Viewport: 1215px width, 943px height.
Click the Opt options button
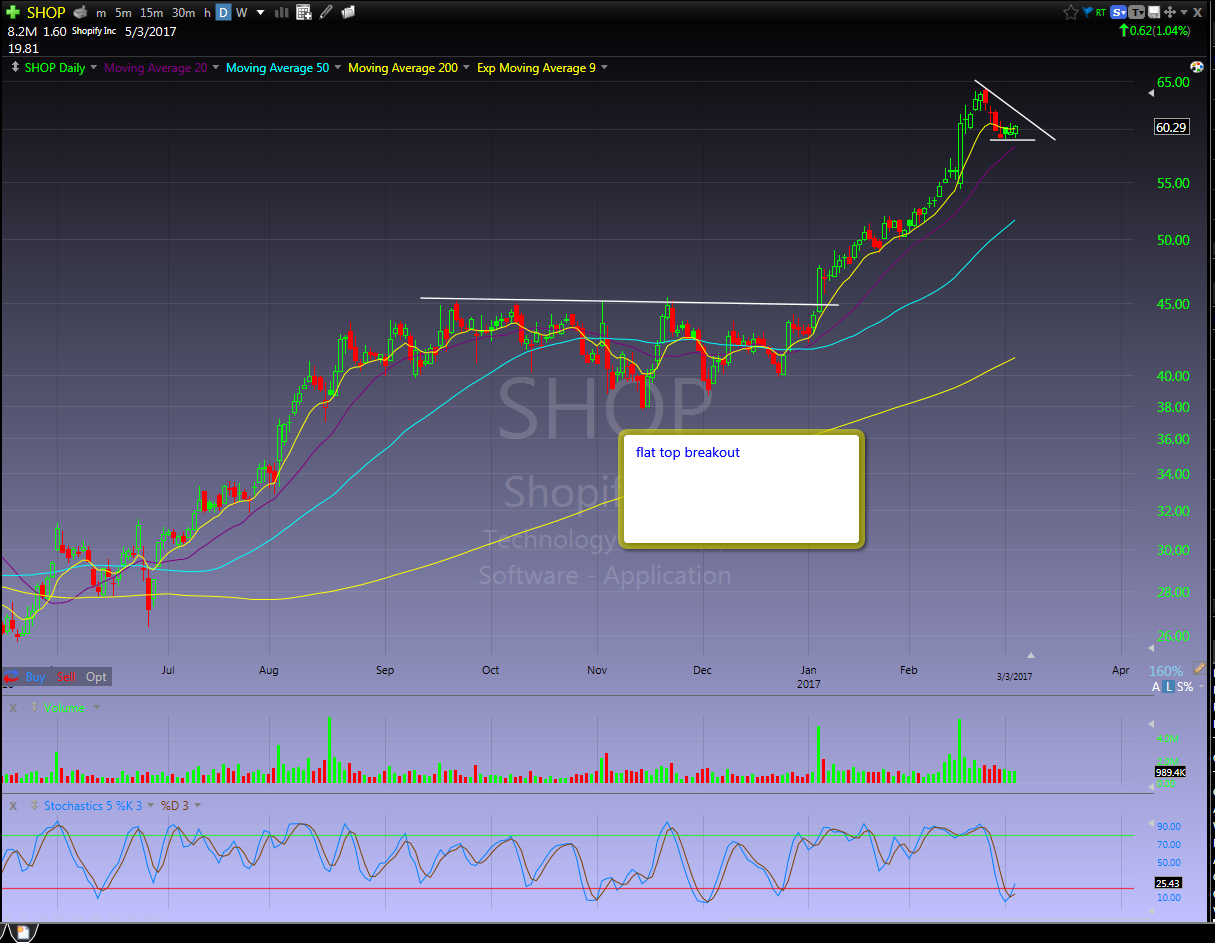(x=96, y=677)
